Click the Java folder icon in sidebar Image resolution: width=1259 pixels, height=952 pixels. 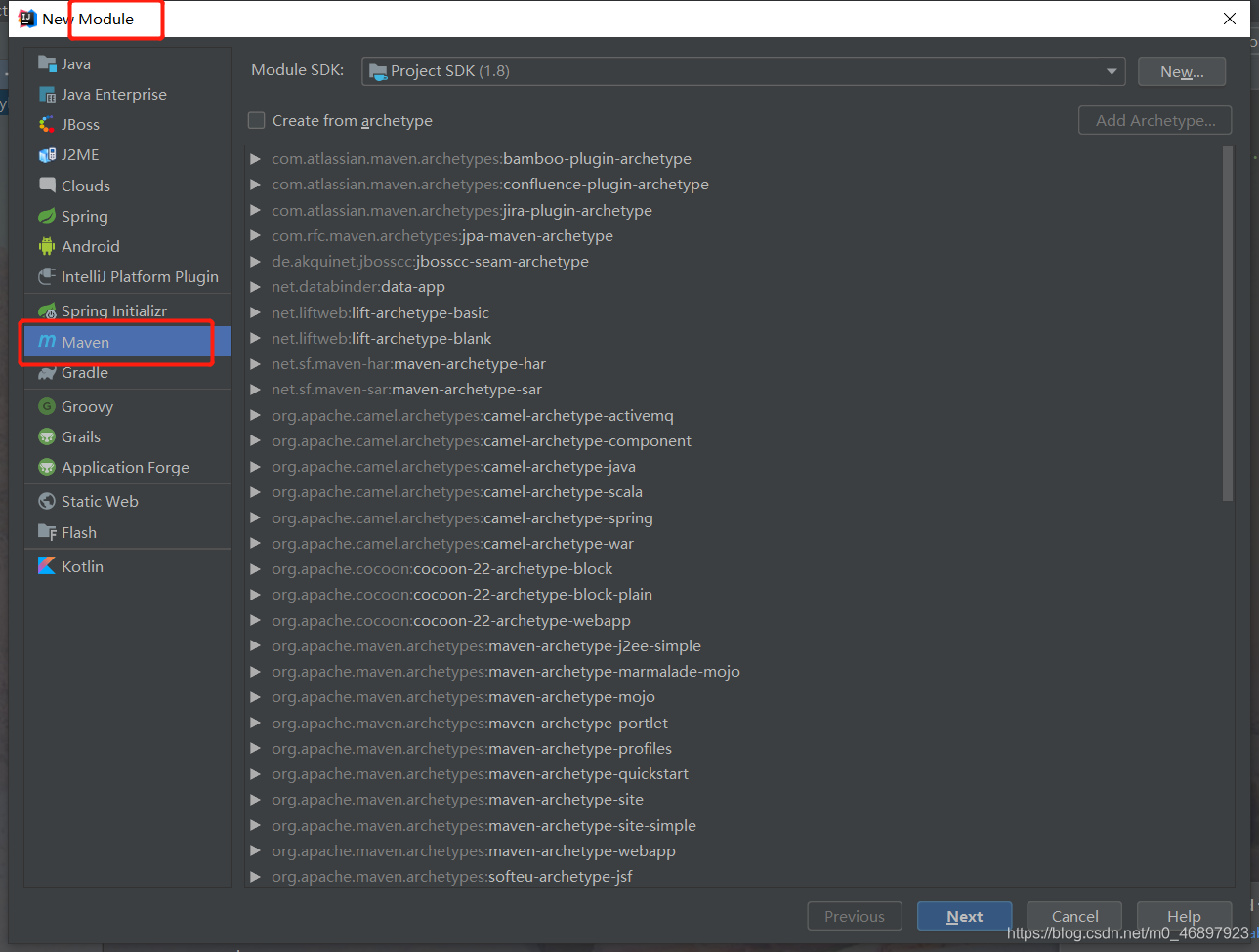point(47,63)
